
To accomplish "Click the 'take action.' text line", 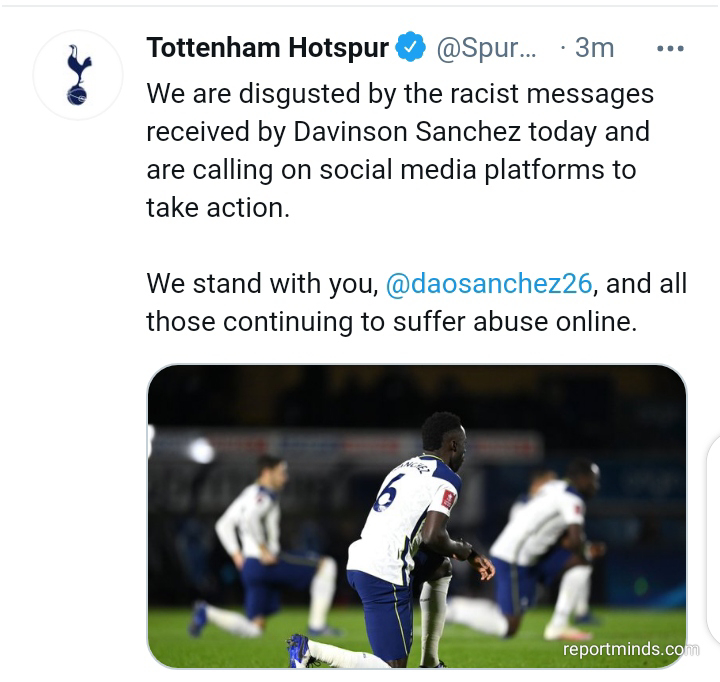I will (218, 208).
